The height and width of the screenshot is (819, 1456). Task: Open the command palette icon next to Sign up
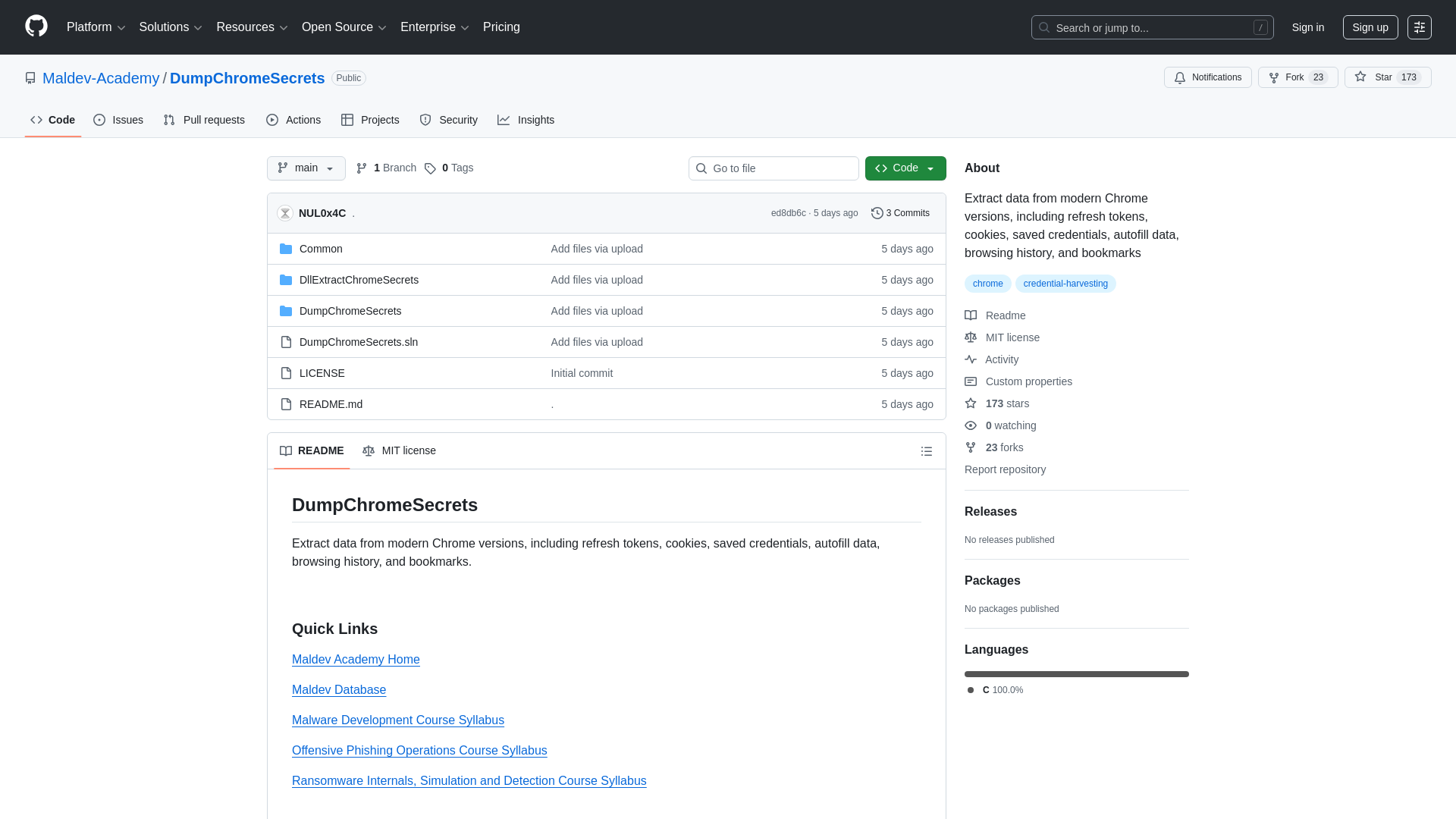click(1420, 27)
